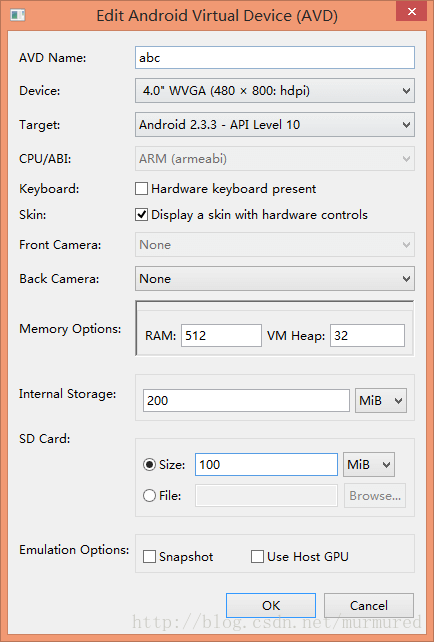Tick the Use Host GPU checkbox
Viewport: 434px width, 642px height.
257,556
